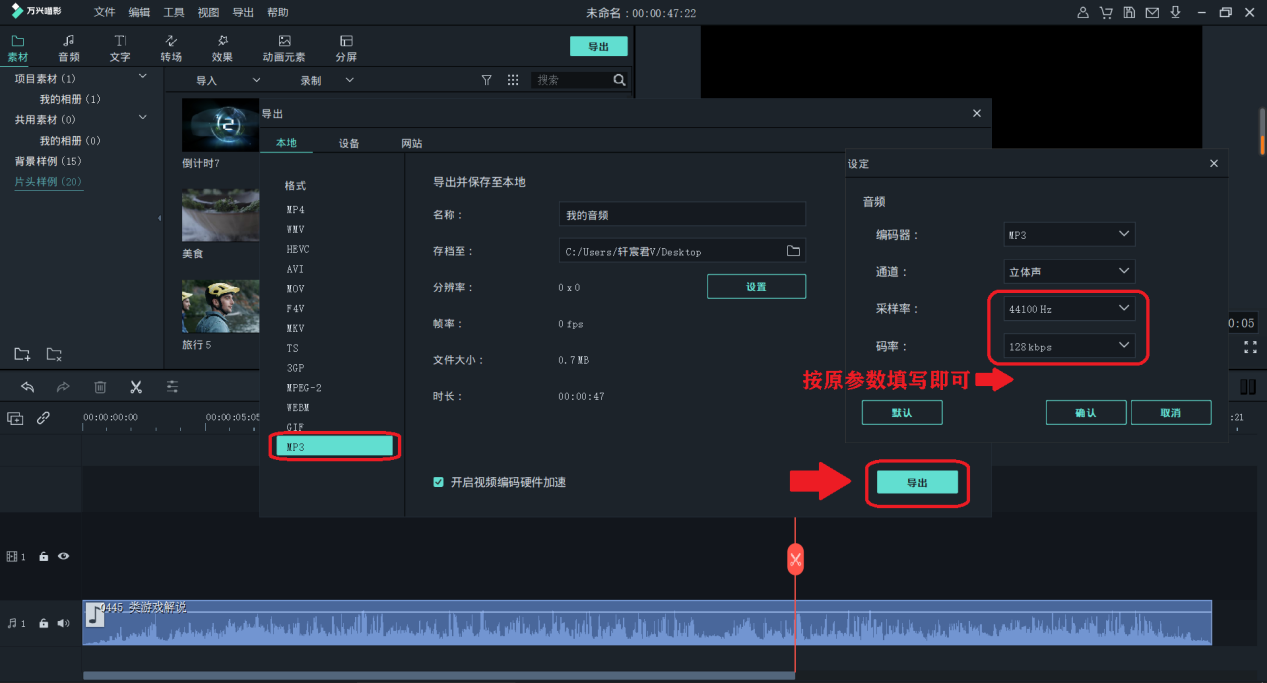Open the shopping cart icon in title bar
Viewport: 1267px width, 683px height.
pos(1104,12)
